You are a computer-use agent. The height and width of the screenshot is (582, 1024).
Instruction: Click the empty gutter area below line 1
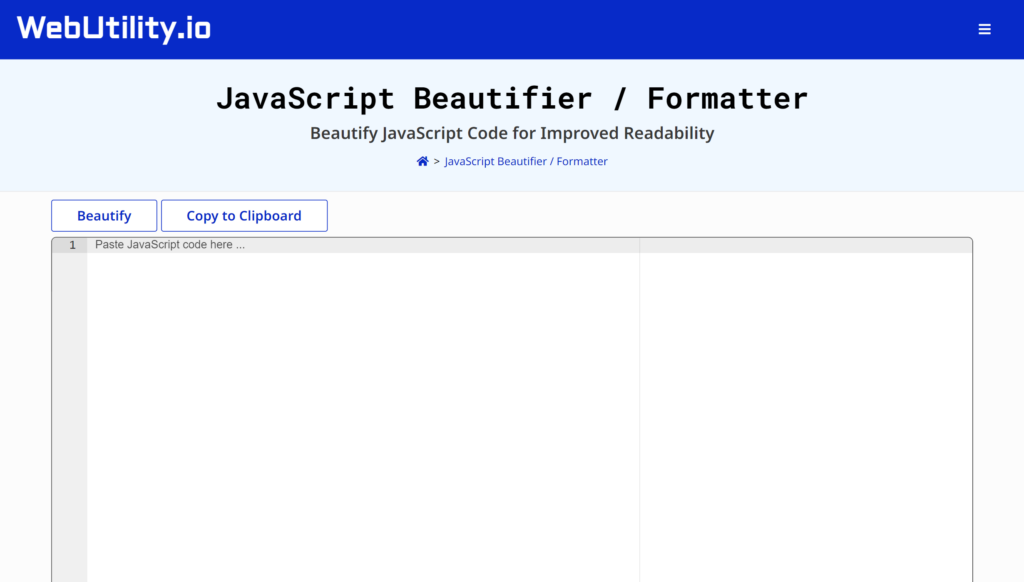click(69, 418)
